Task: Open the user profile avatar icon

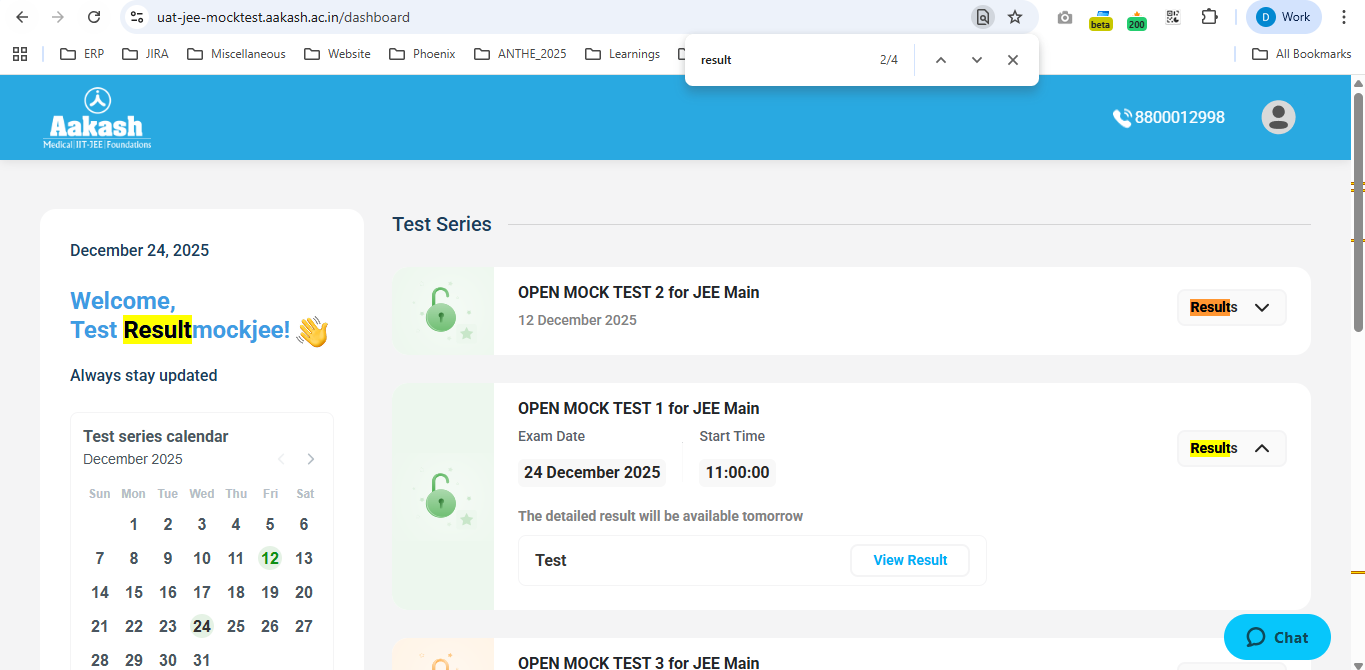Action: pos(1278,117)
